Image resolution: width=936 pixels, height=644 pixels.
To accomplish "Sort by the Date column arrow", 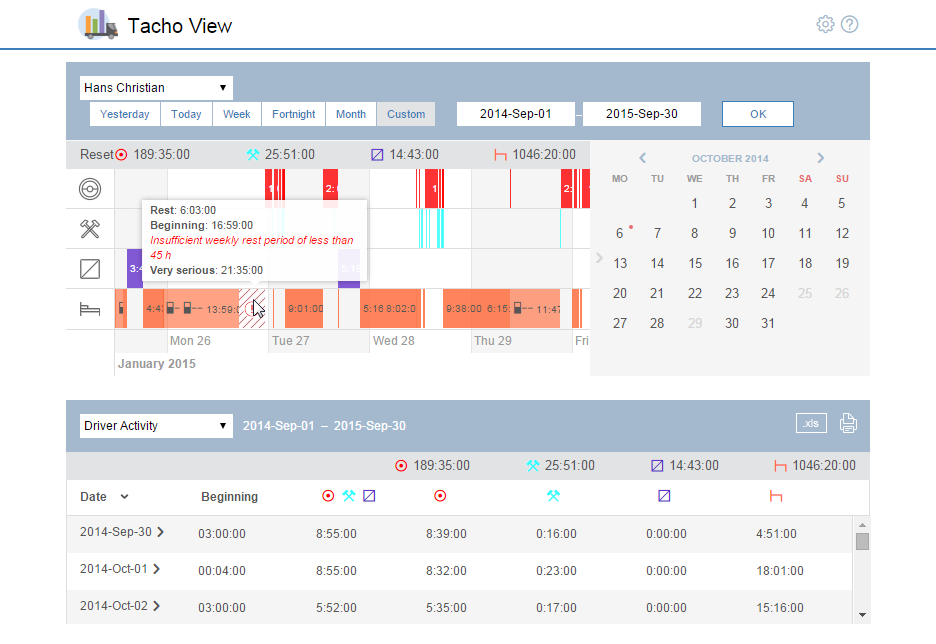I will [x=125, y=497].
